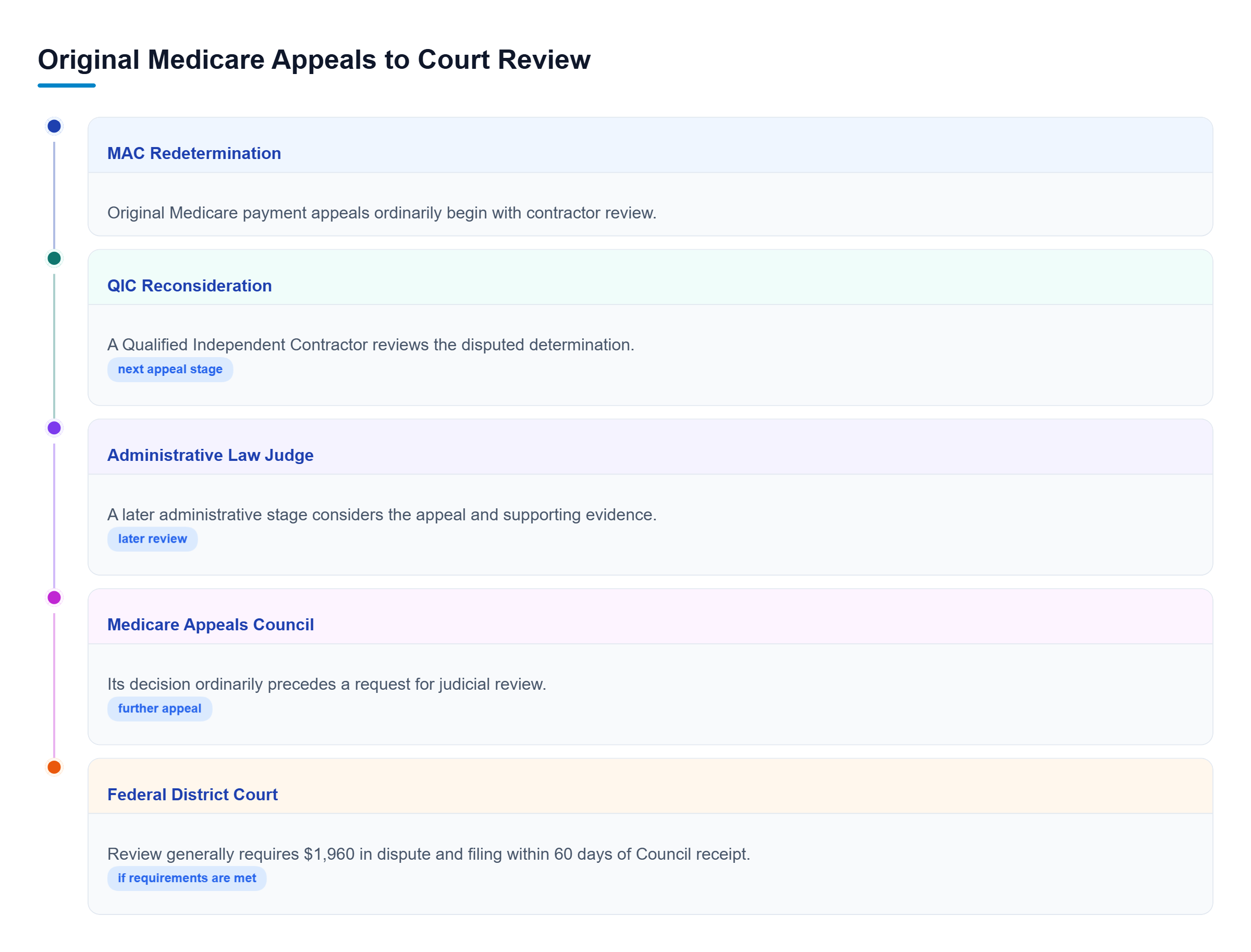This screenshot has width=1251, height=952.
Task: Select the QIC Reconsideration heading
Action: click(189, 286)
